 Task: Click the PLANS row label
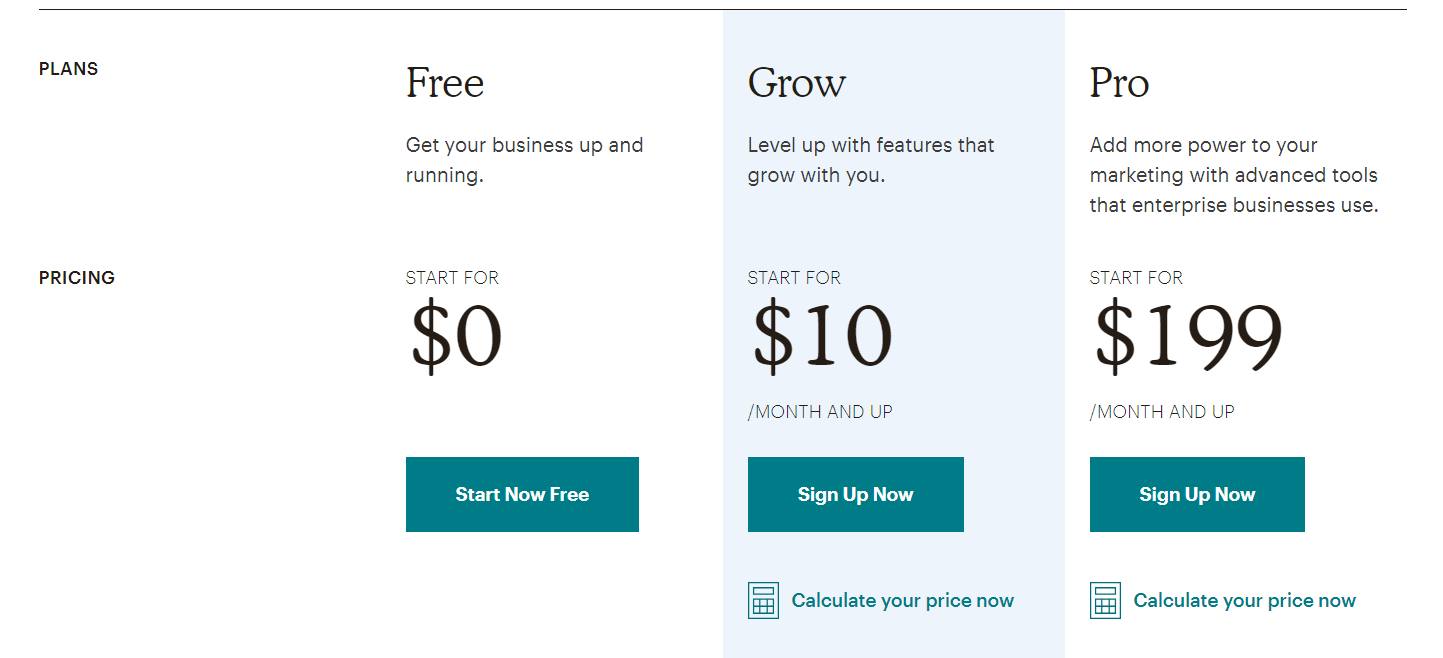pos(68,68)
